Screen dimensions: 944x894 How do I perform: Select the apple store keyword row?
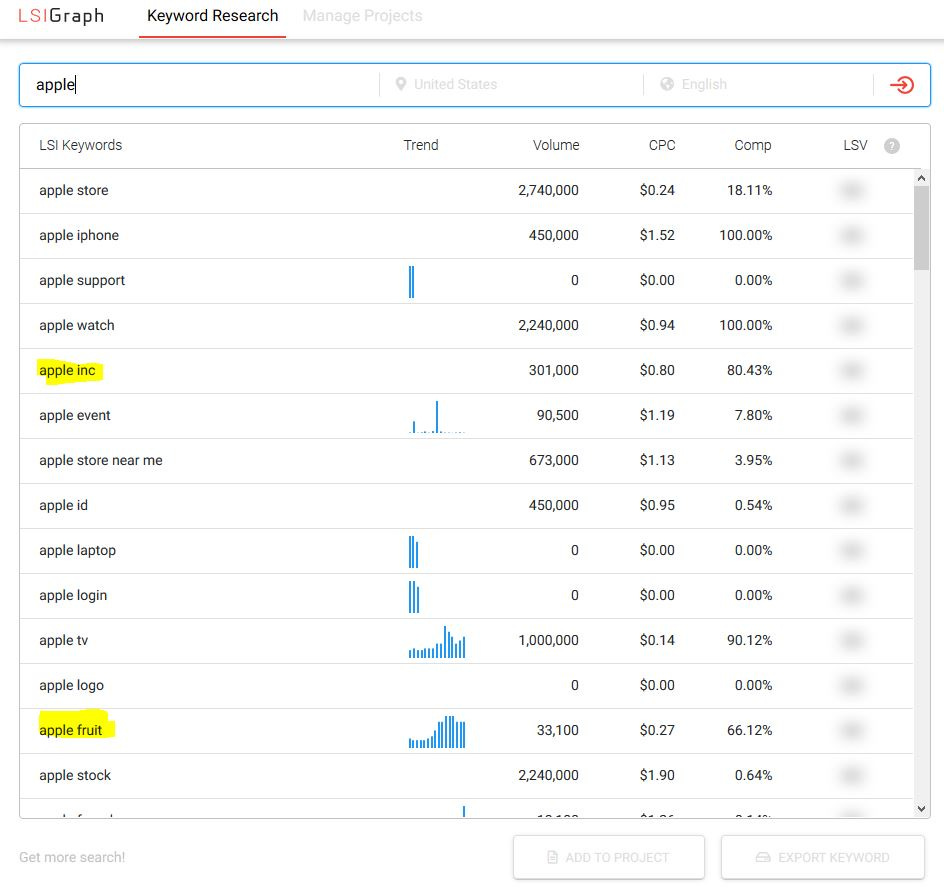[467, 191]
